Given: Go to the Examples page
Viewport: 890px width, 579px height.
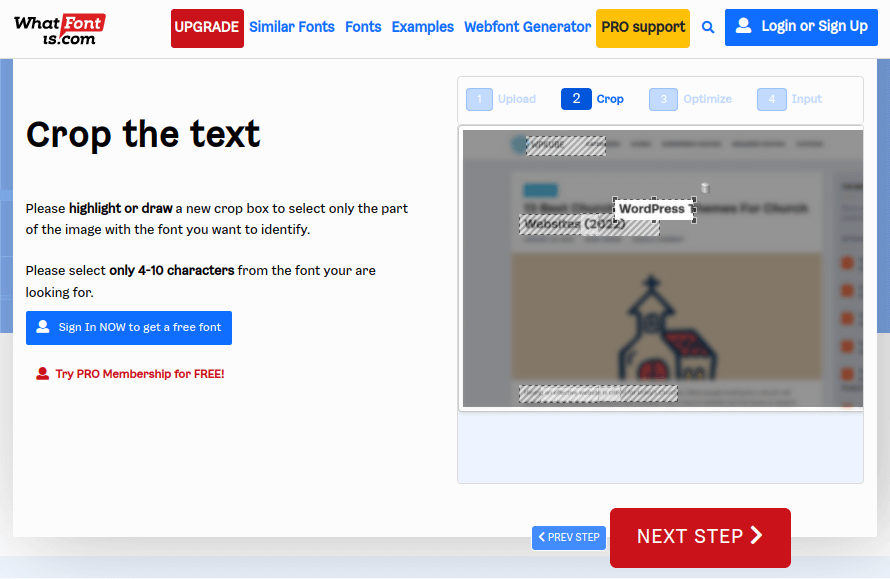Looking at the screenshot, I should click(423, 27).
